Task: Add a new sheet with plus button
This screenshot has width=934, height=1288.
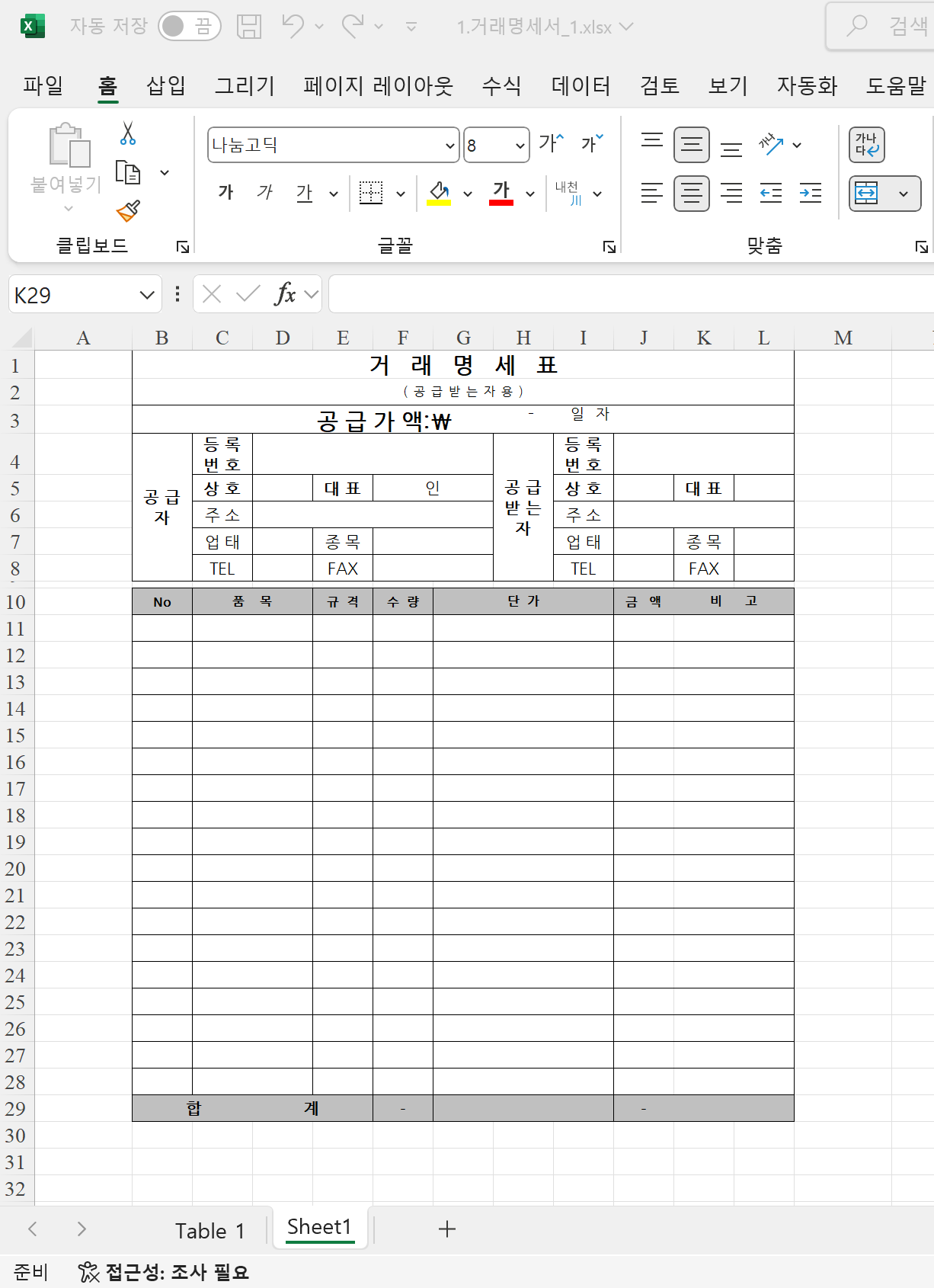Action: (447, 1229)
